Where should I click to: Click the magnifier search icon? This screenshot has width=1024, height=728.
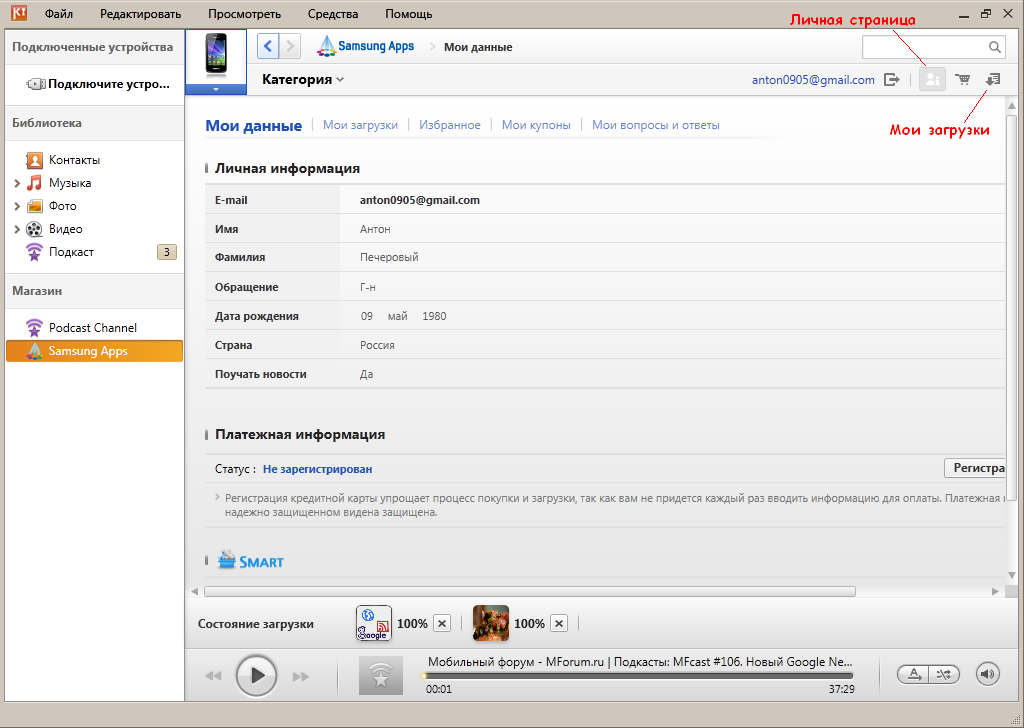click(994, 47)
